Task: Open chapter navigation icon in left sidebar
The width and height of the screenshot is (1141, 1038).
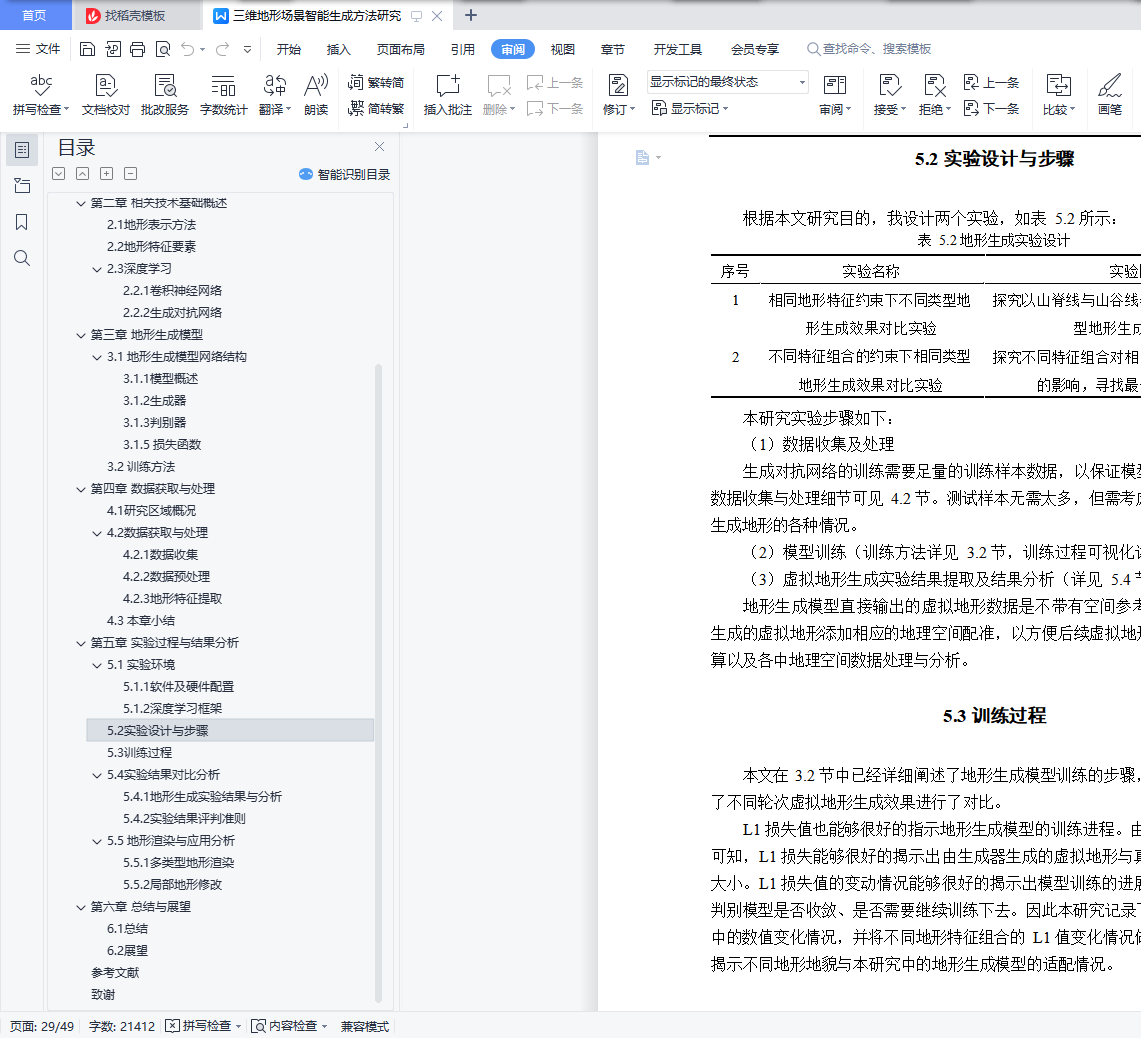Action: 22,186
